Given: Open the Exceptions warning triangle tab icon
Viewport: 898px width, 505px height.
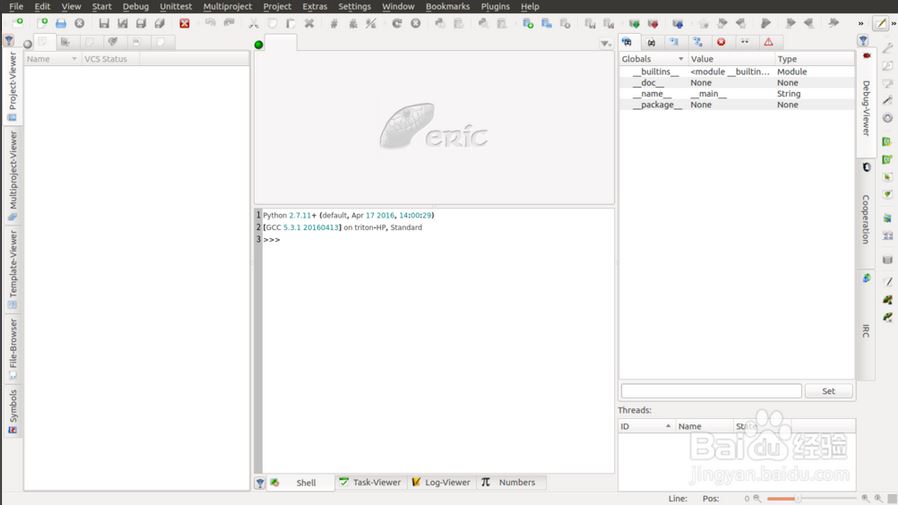Looking at the screenshot, I should click(769, 42).
